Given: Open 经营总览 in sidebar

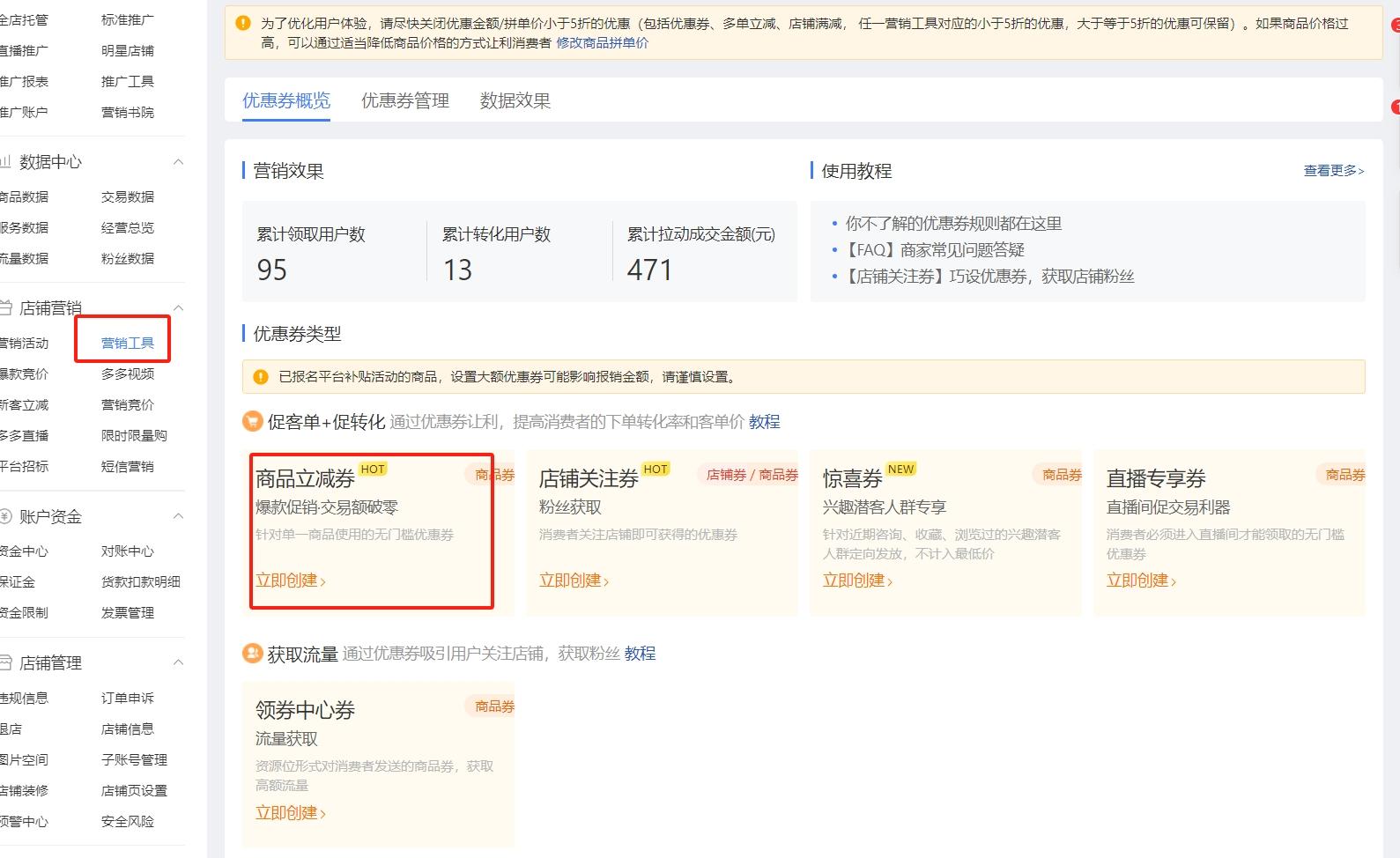Looking at the screenshot, I should [x=128, y=227].
